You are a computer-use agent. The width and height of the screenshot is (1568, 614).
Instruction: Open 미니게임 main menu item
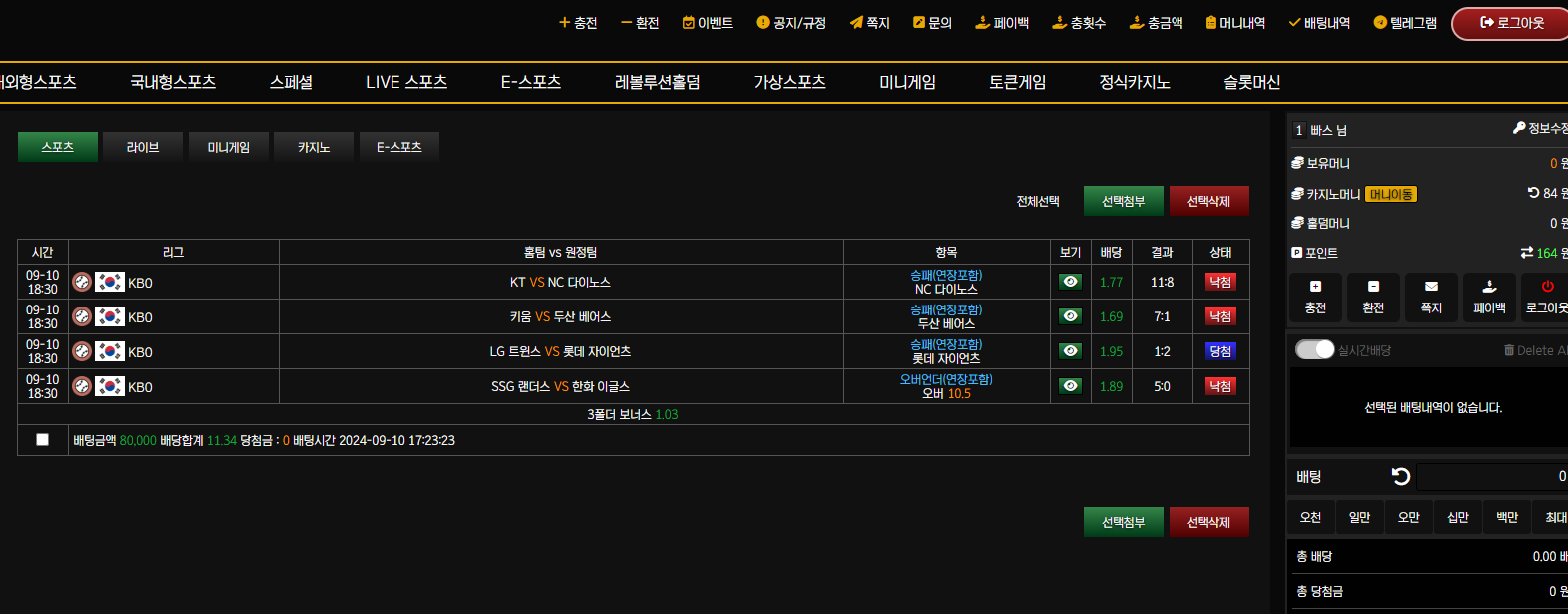(907, 82)
